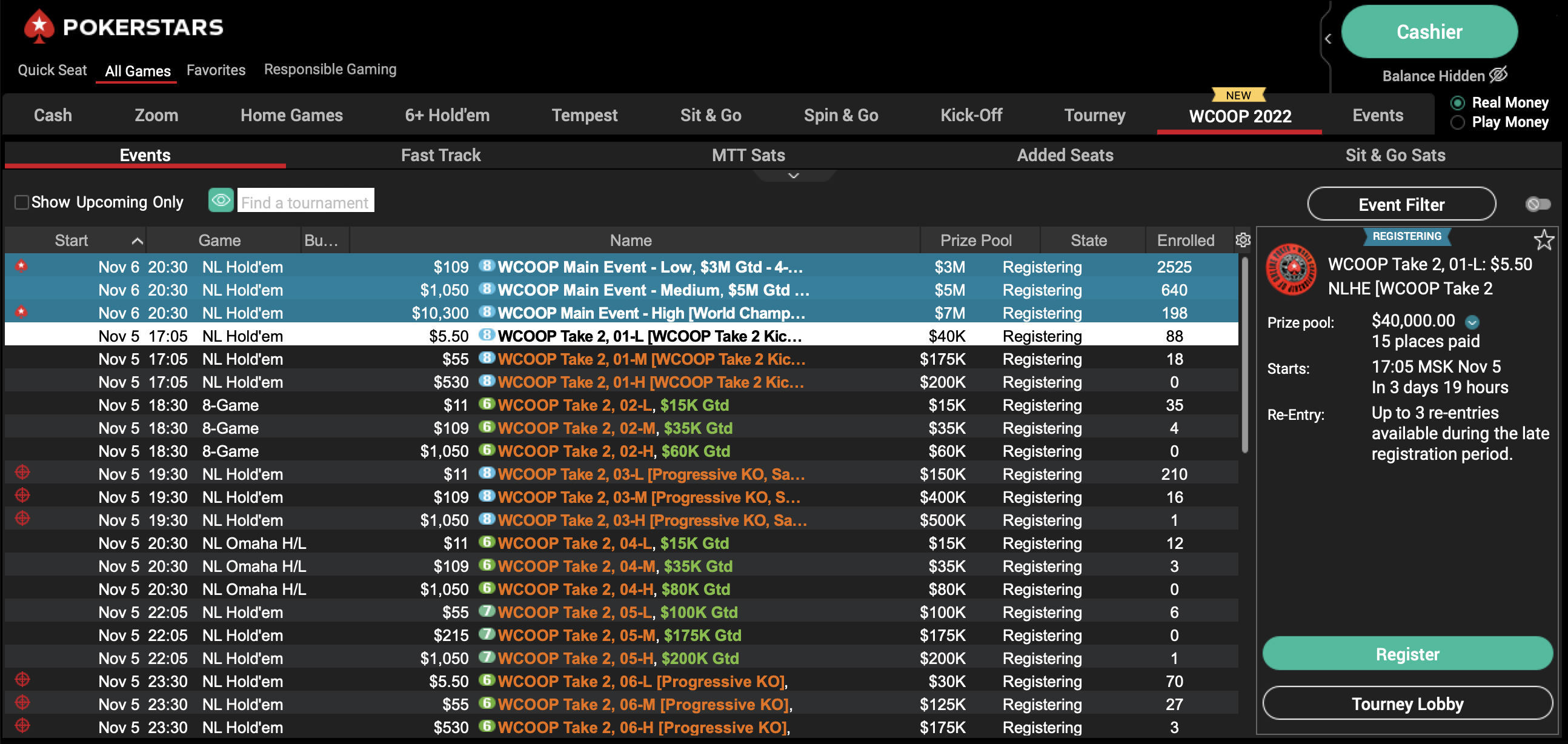Click 6-max badge on Take 2 02-L row
The image size is (1568, 744).
point(486,404)
